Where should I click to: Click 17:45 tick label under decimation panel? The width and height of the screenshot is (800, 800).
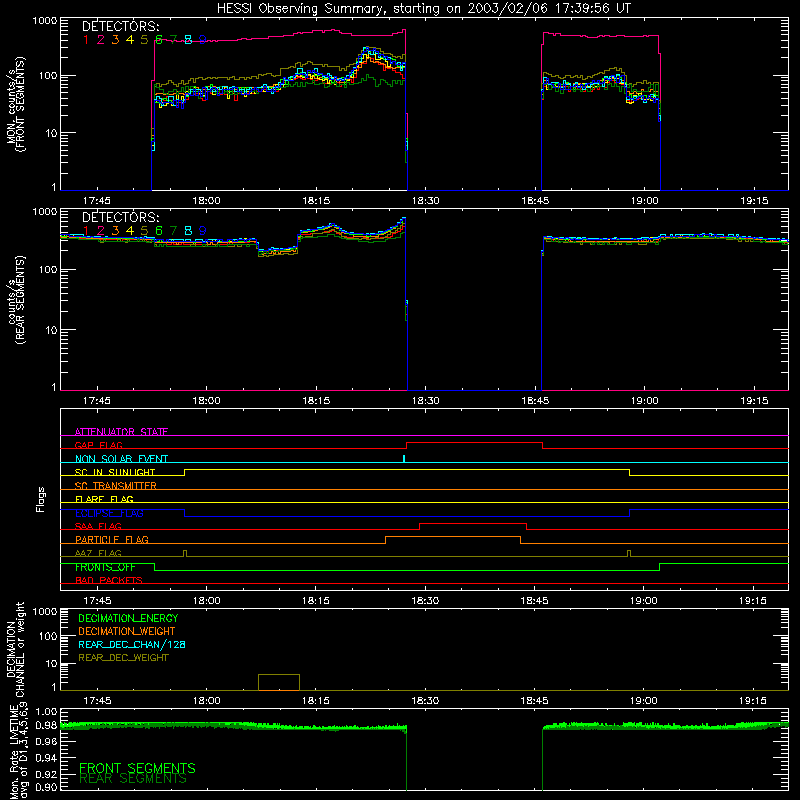[97, 701]
